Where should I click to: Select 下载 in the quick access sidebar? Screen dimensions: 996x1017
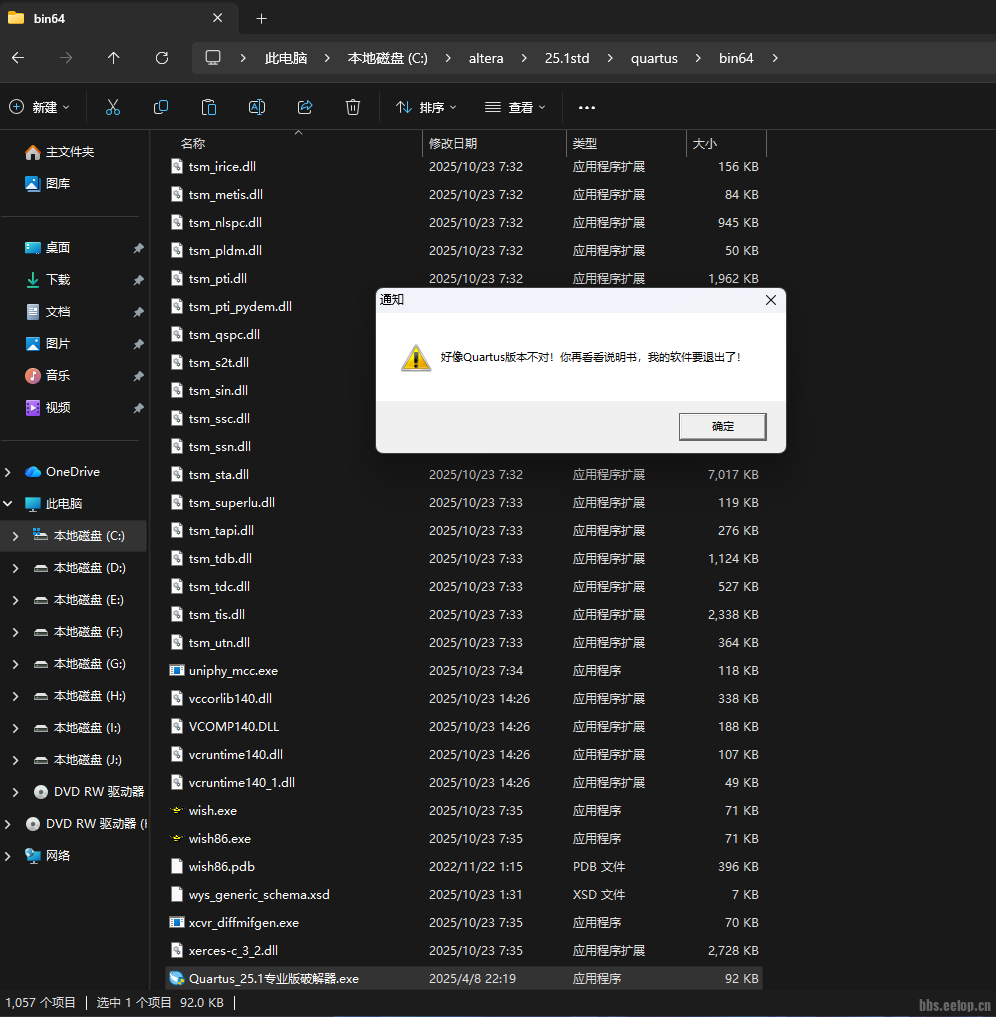(58, 280)
